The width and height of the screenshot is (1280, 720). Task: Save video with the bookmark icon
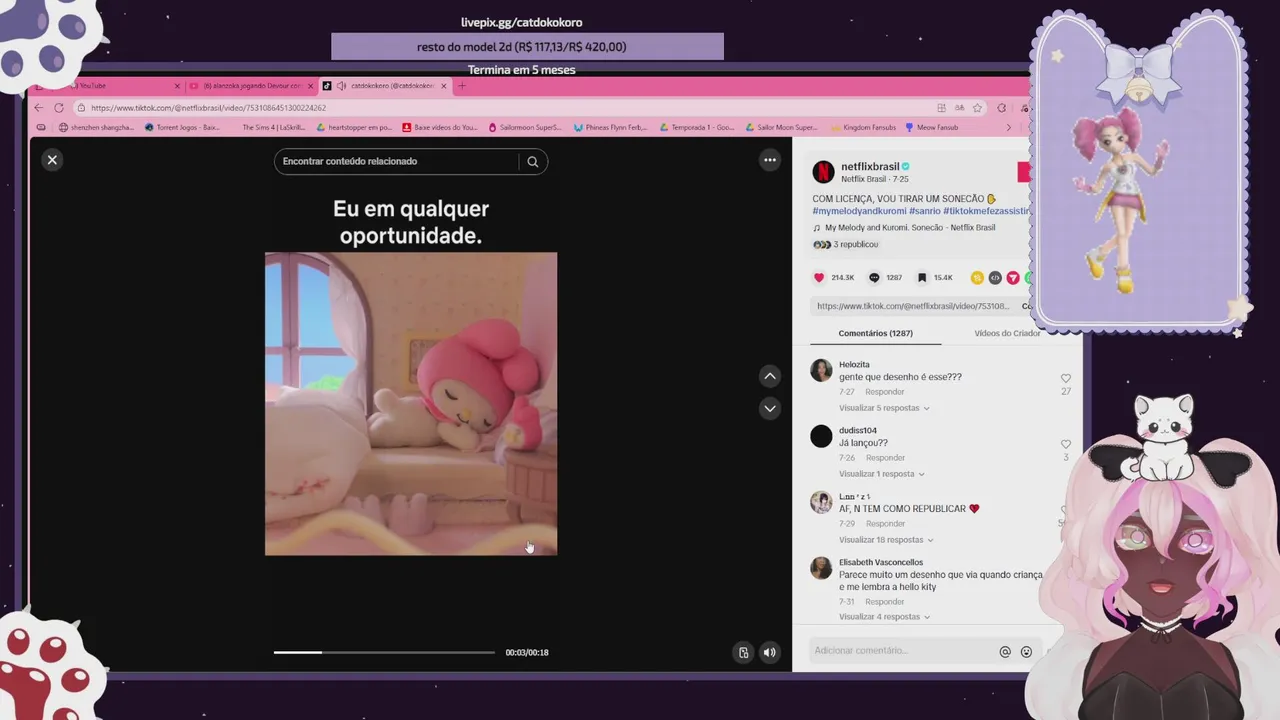click(922, 278)
